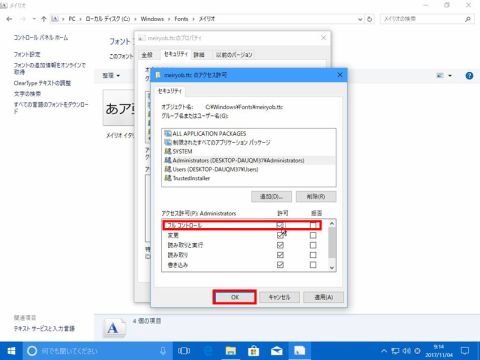This screenshot has width=480, height=360.
Task: Open the Windows Start menu
Action: [x=11, y=351]
